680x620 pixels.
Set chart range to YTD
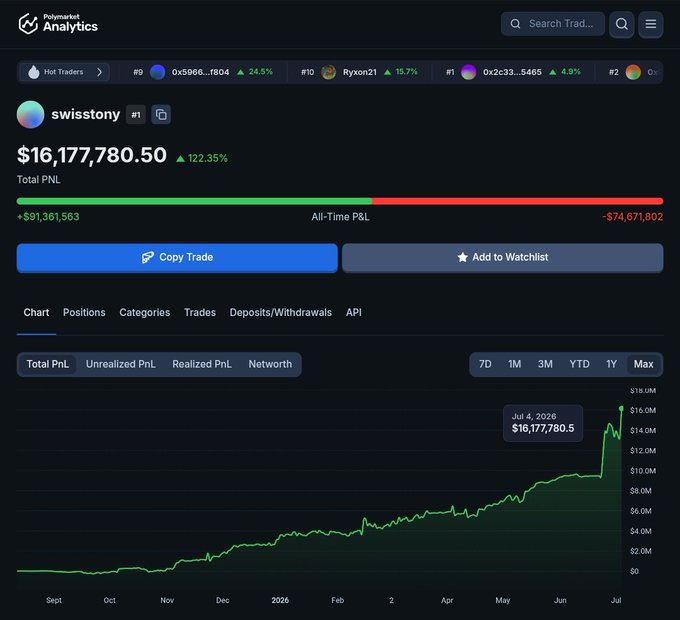tap(579, 364)
